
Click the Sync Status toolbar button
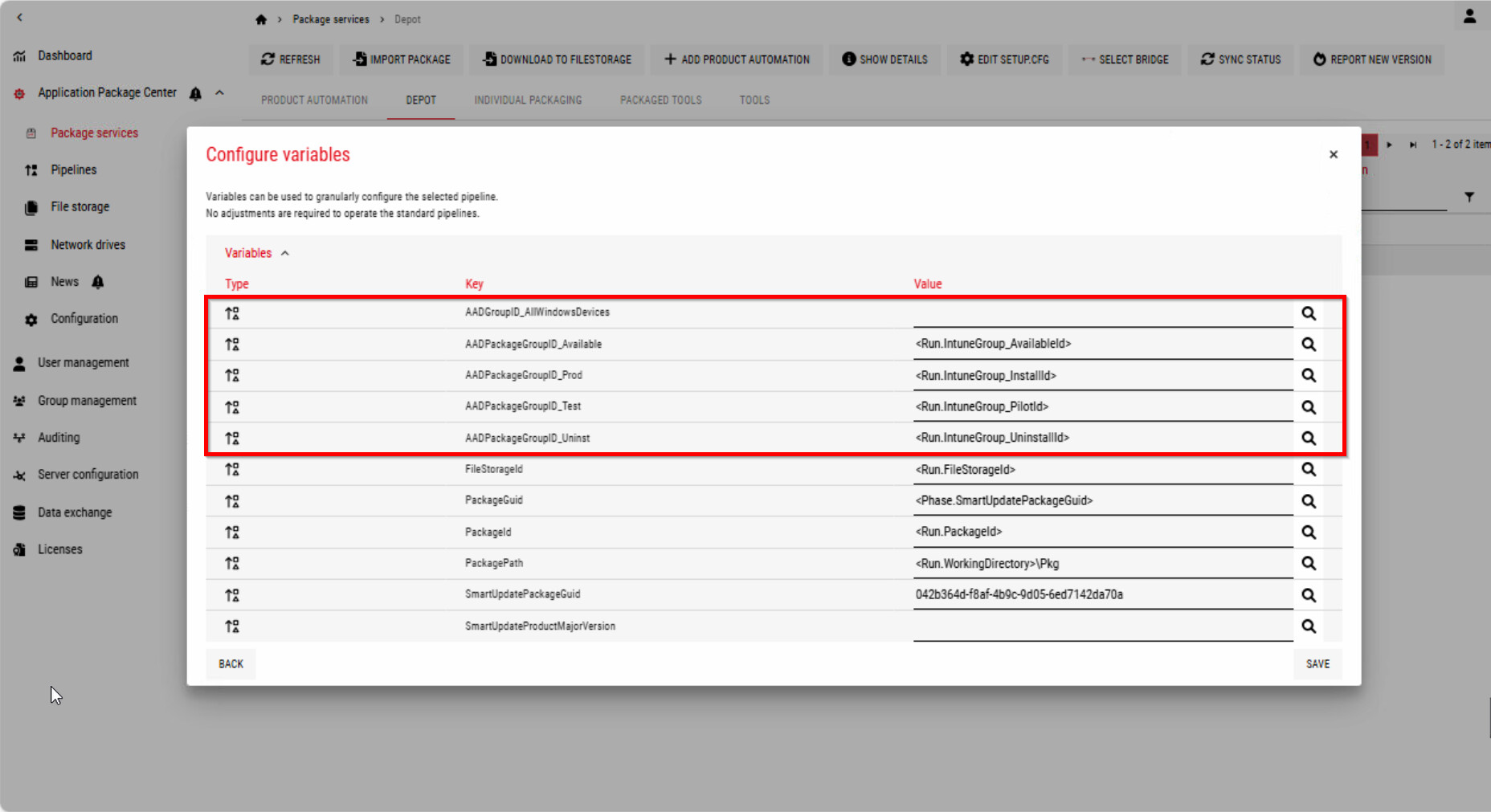(x=1241, y=59)
